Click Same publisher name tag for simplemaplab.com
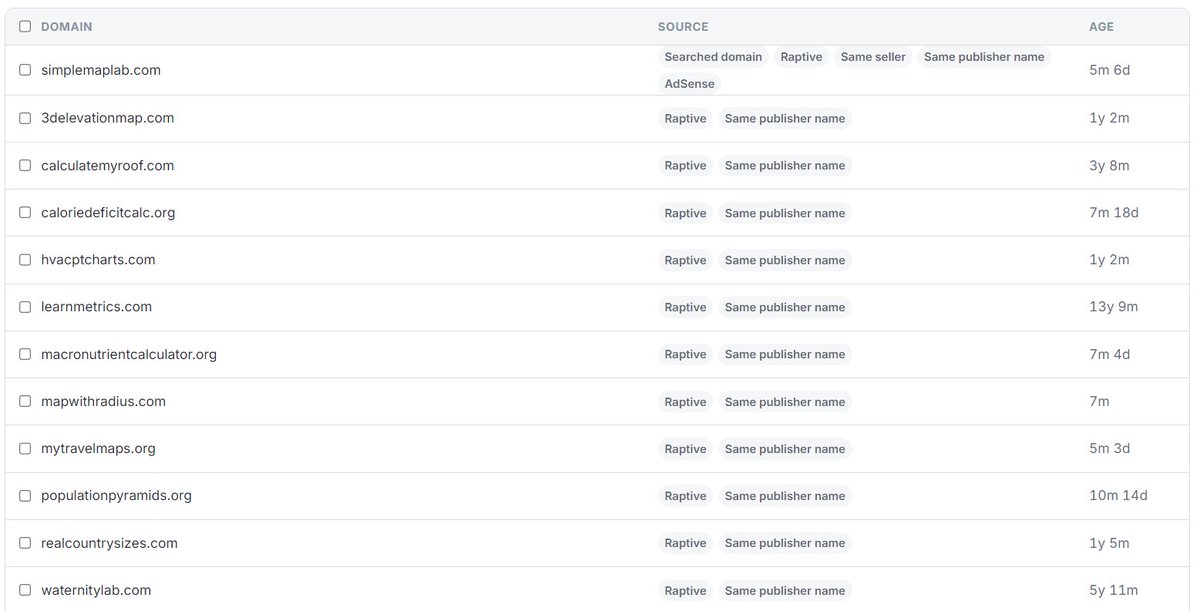Image resolution: width=1200 pixels, height=611 pixels. (x=984, y=57)
